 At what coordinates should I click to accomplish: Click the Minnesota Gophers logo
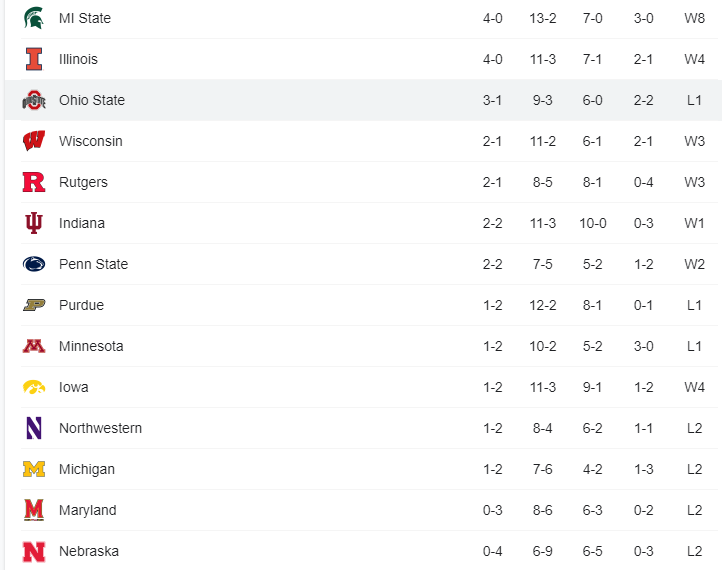34,346
